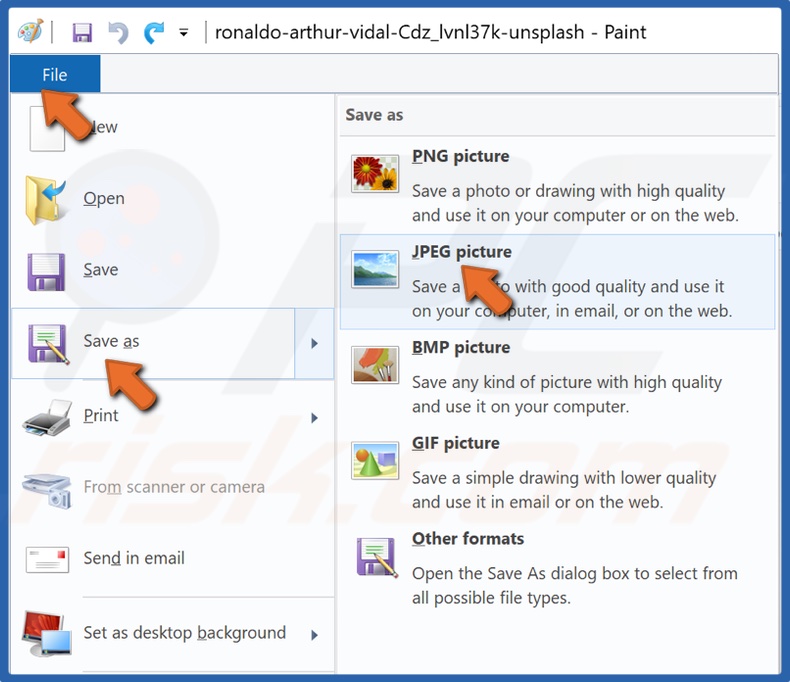Screen dimensions: 790x682
Task: Click 'Open the Save As dialog box' description
Action: coord(575,586)
